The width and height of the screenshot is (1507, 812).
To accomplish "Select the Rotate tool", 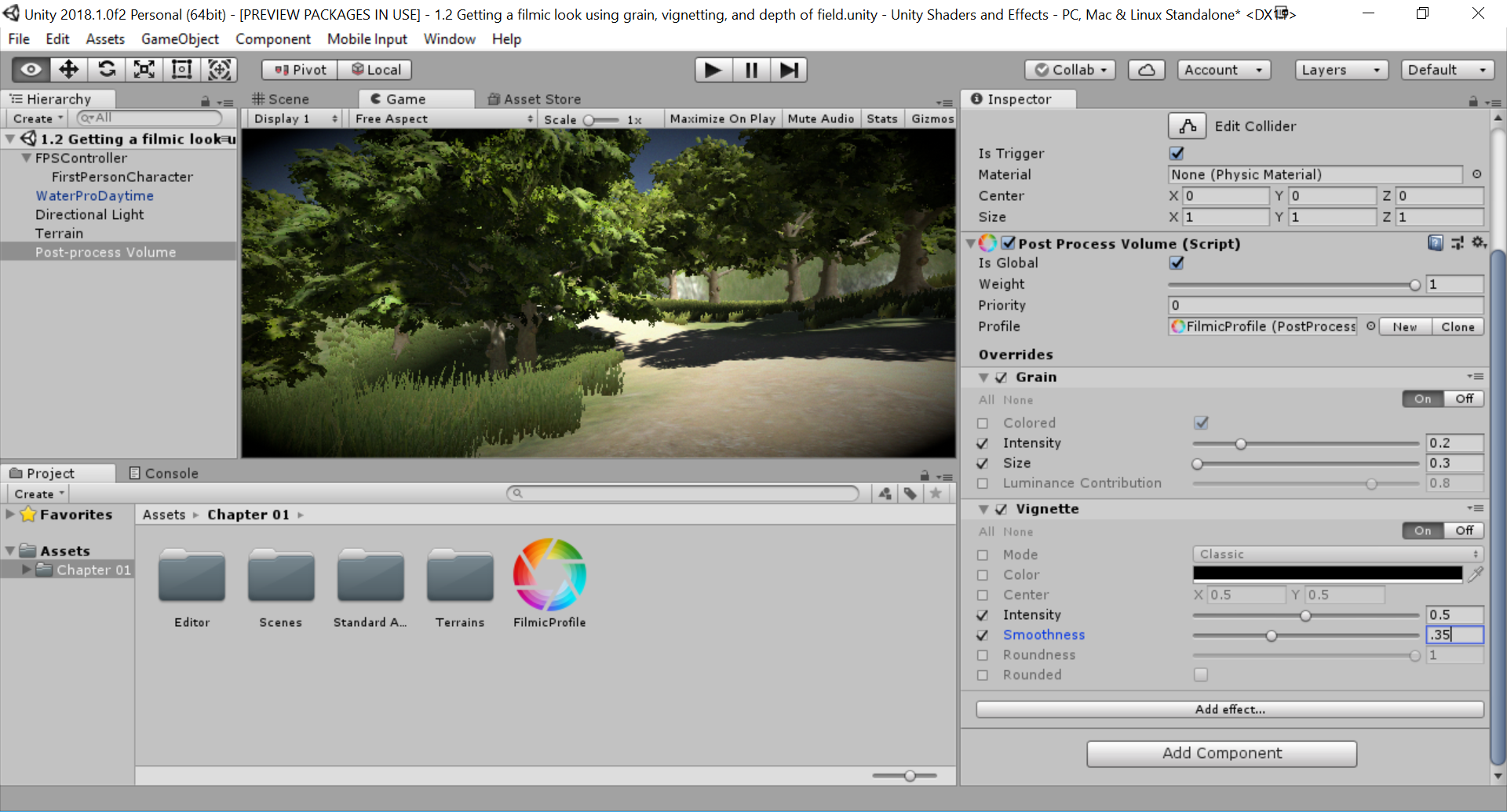I will click(107, 70).
